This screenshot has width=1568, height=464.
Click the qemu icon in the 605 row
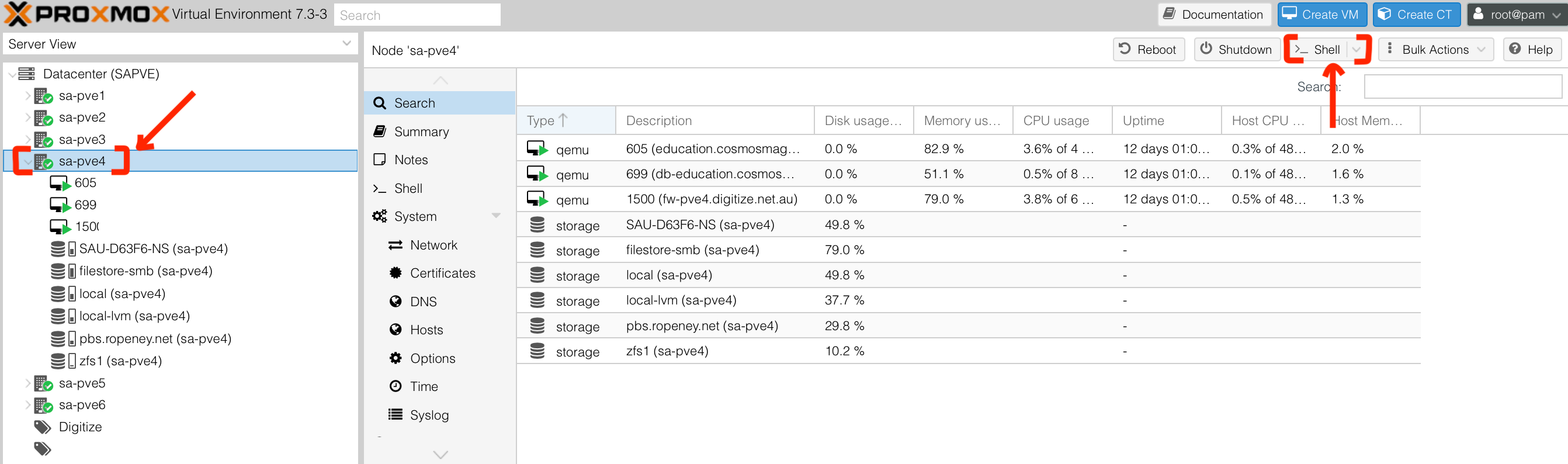537,148
